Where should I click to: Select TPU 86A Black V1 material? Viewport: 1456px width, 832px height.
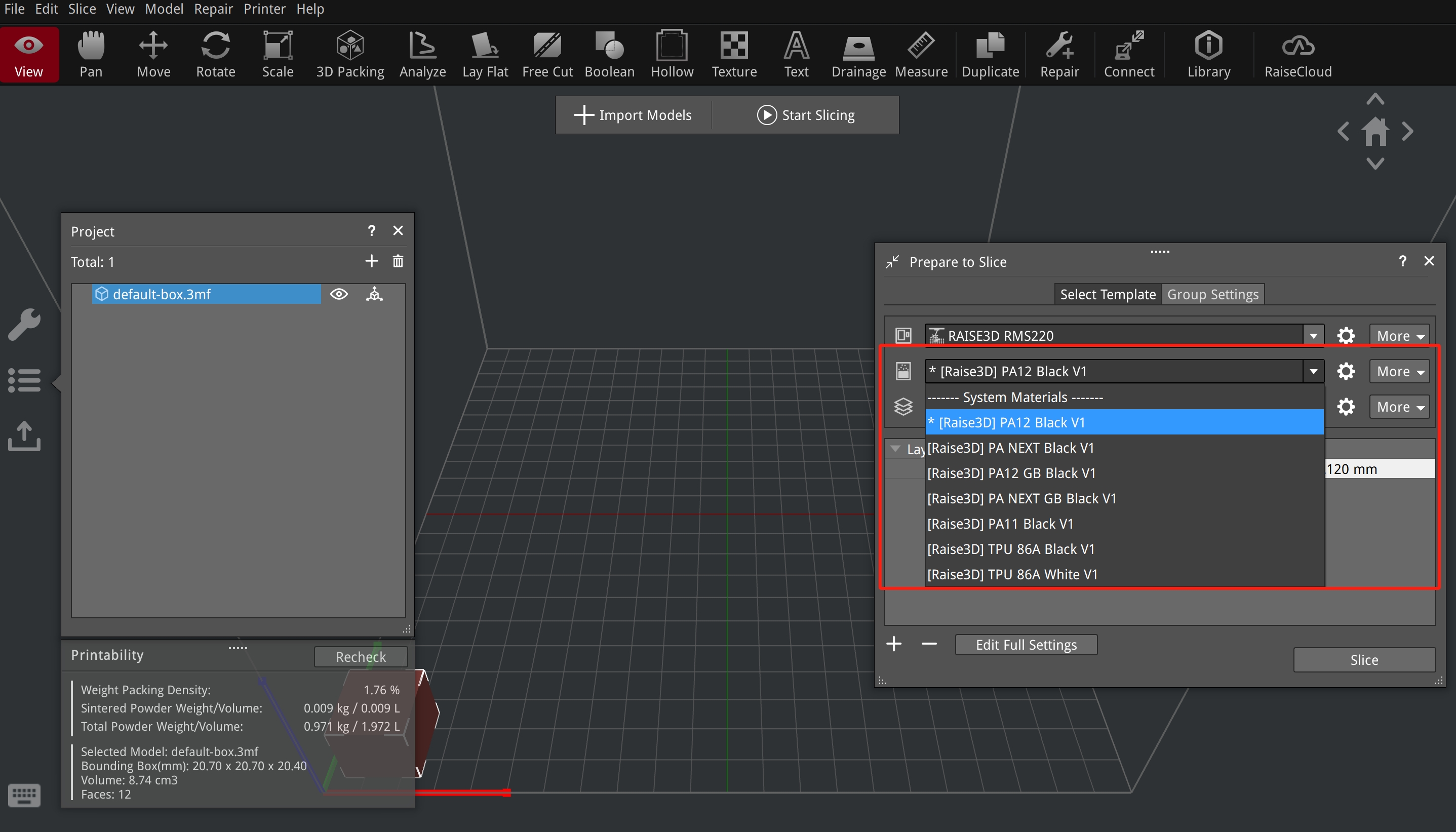pyautogui.click(x=1124, y=549)
